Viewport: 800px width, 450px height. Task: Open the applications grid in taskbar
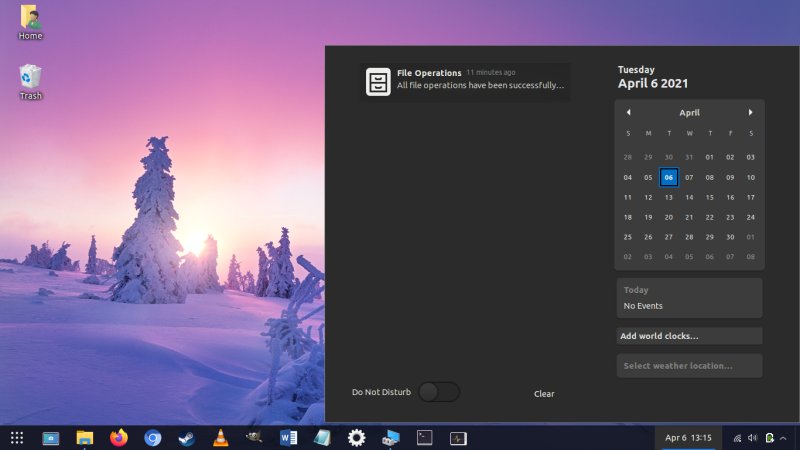click(x=17, y=438)
